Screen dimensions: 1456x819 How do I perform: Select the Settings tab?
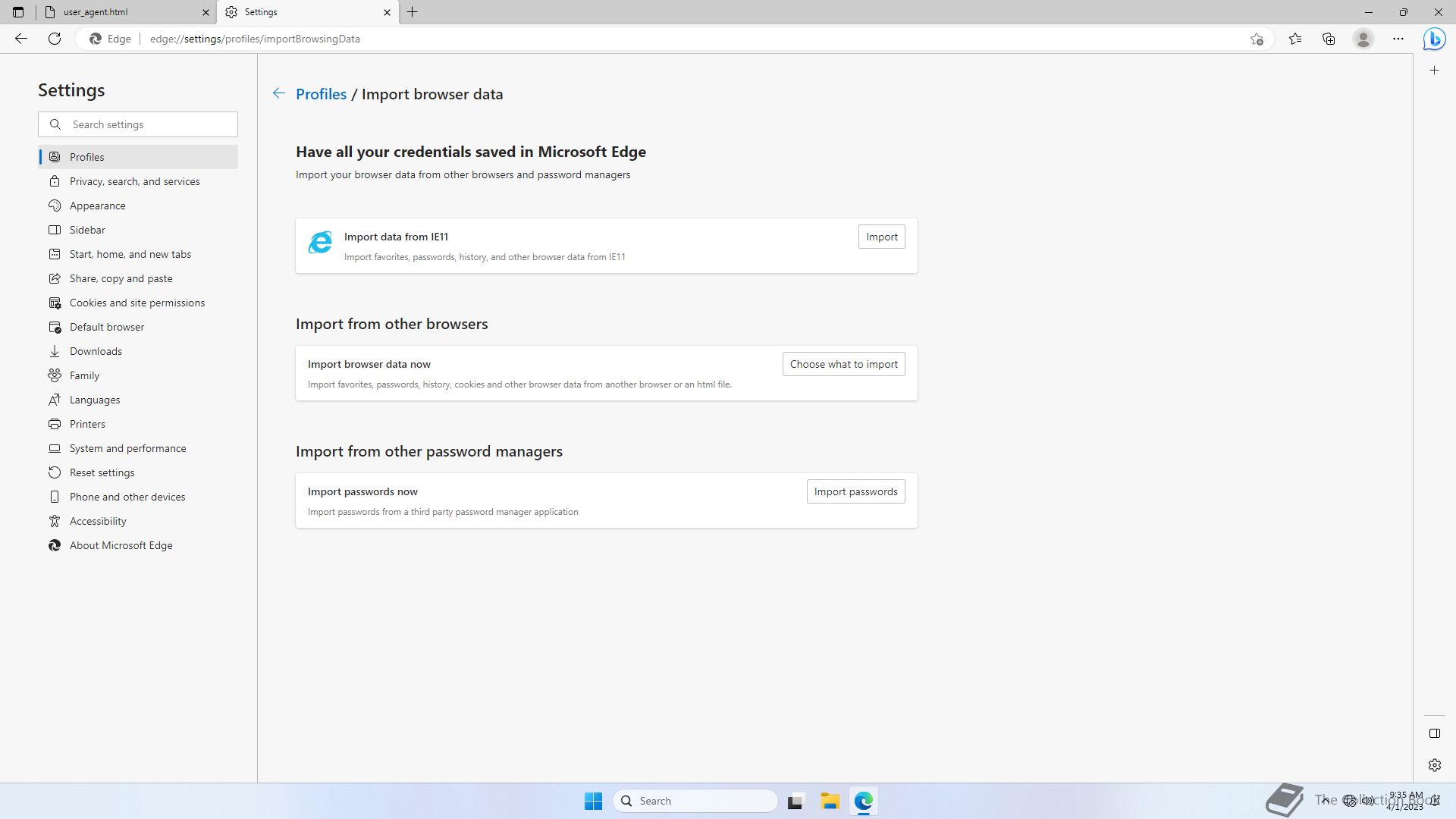[x=308, y=12]
